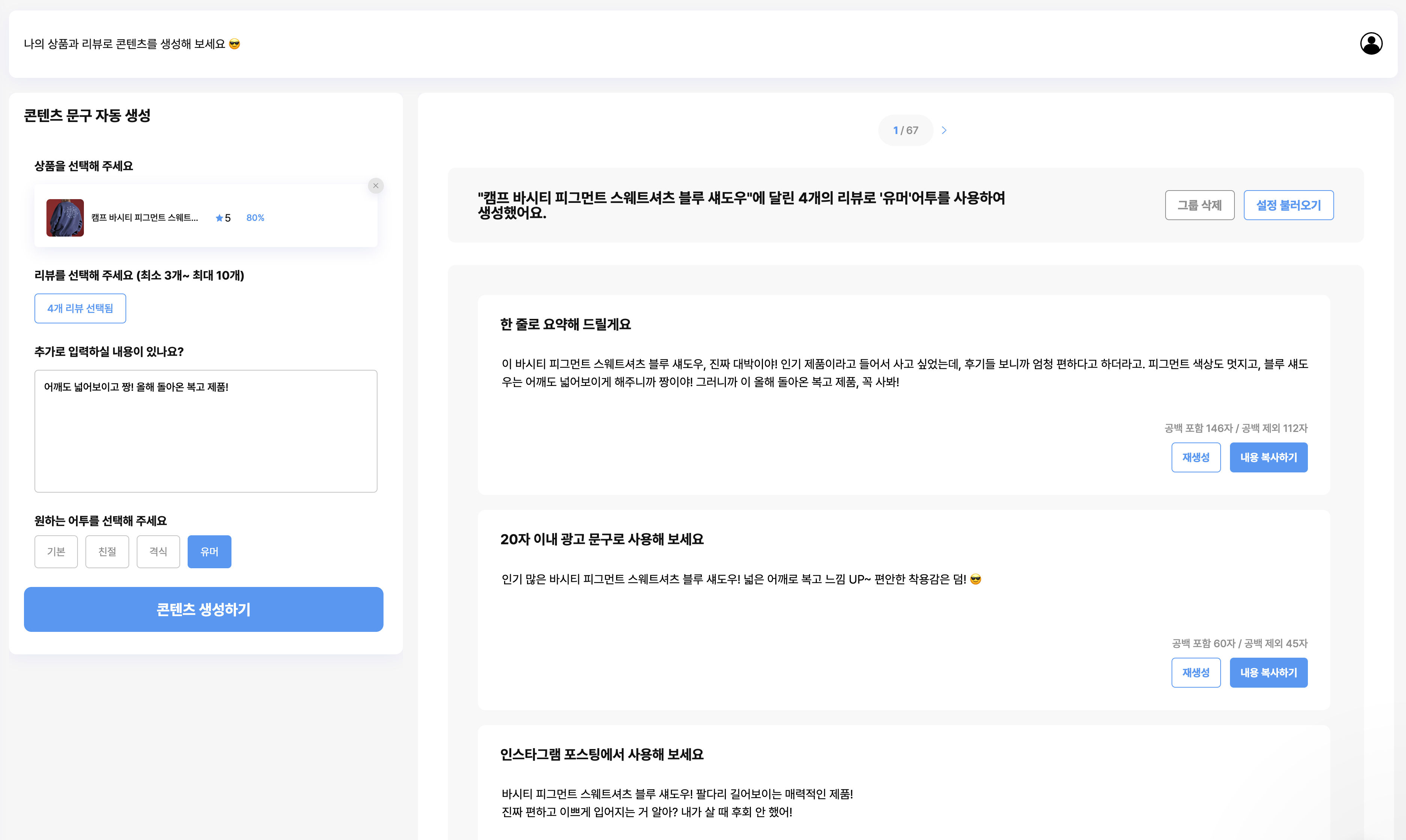Click the star rating 5 on product card
This screenshot has width=1406, height=840.
pyautogui.click(x=223, y=218)
